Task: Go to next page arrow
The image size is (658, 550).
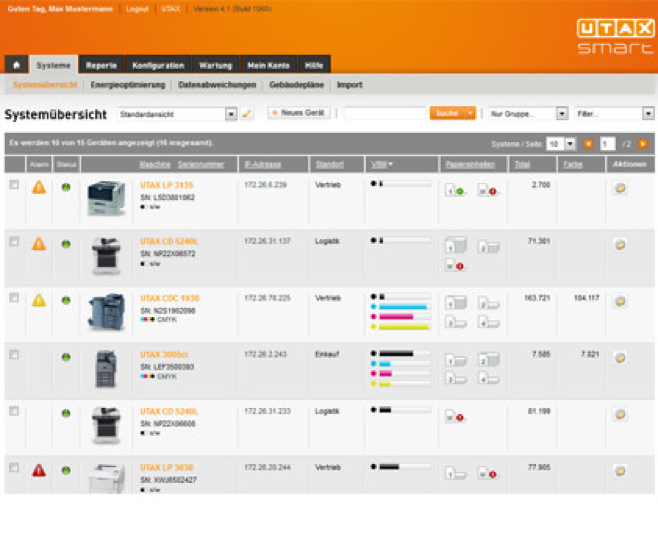Action: 642,144
